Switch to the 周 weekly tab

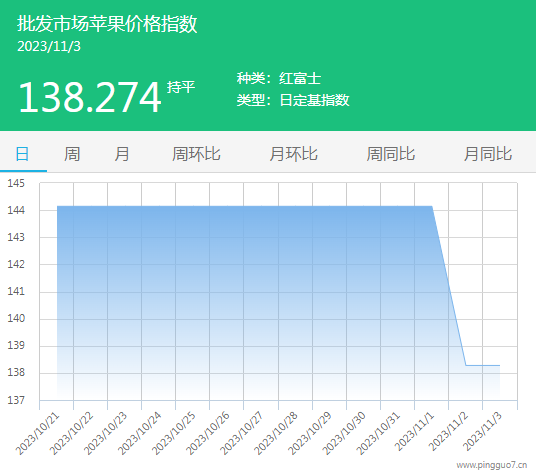72,154
